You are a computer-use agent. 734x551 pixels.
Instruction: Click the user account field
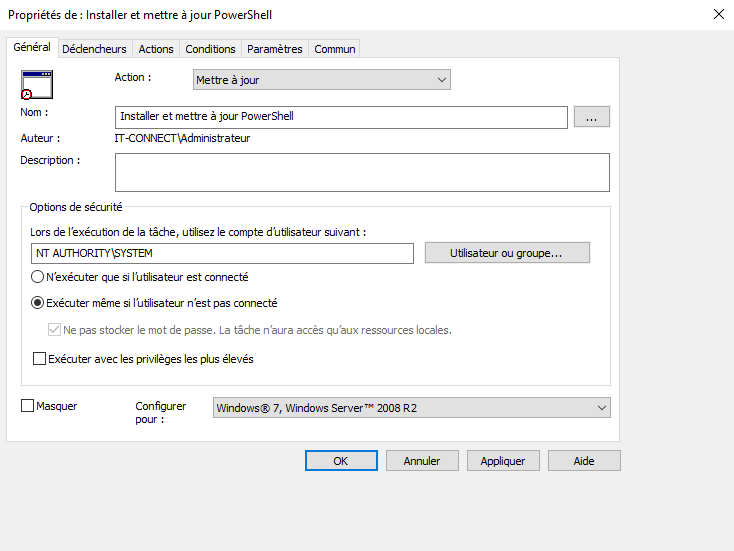[264, 253]
